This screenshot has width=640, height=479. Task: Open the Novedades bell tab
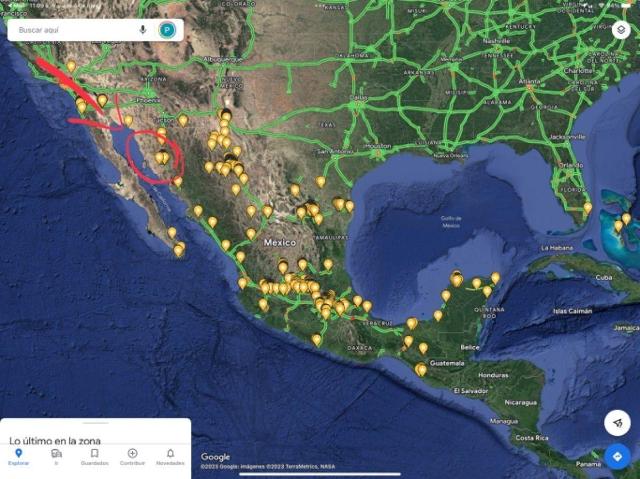coord(170,457)
